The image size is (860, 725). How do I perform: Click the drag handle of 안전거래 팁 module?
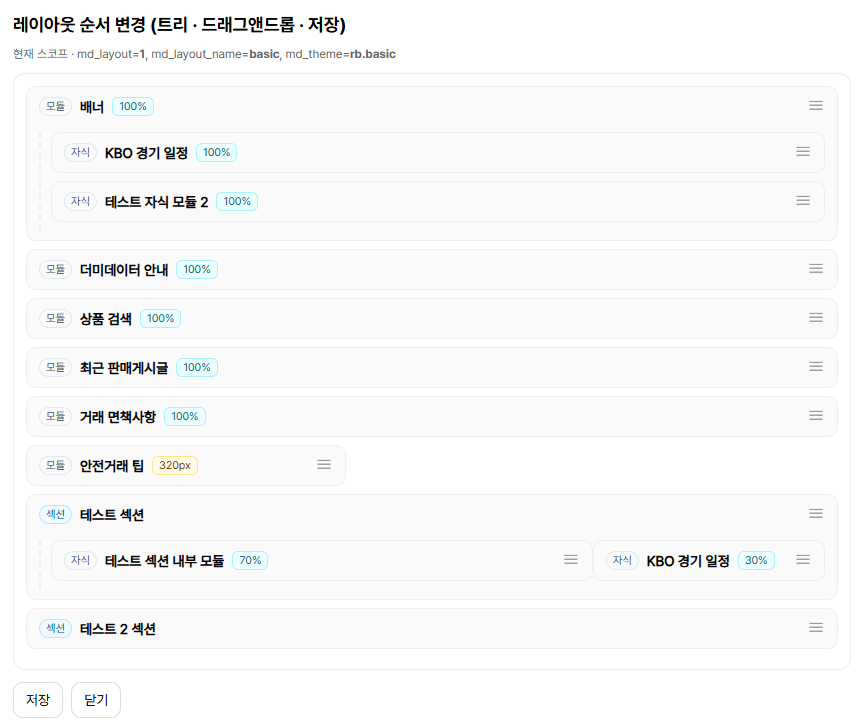[324, 465]
